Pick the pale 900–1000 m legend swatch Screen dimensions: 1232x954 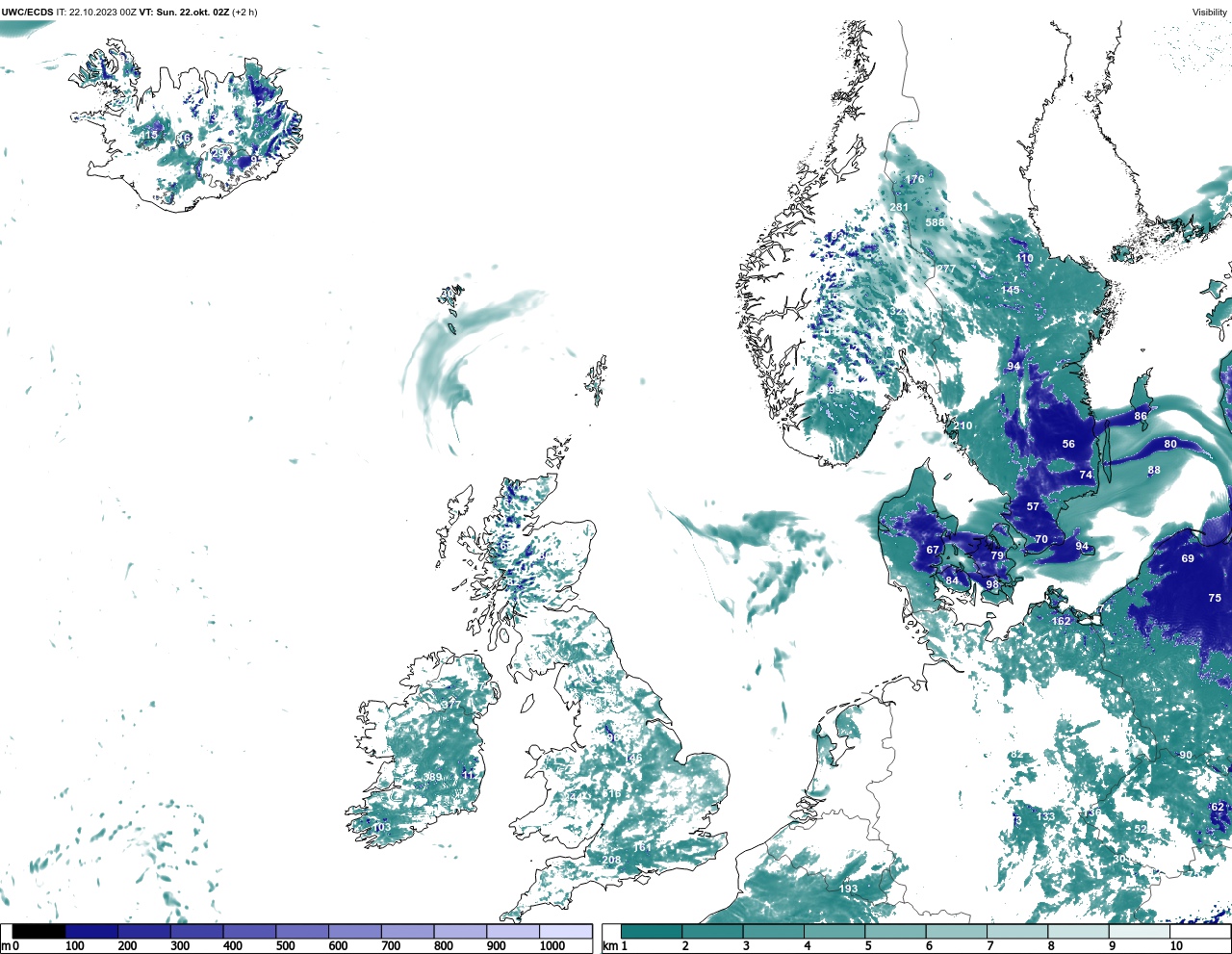(x=513, y=932)
